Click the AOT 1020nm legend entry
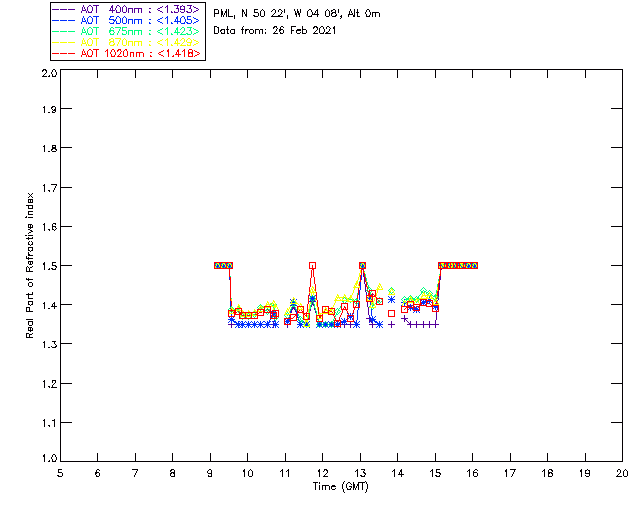Screen dimensions: 640x512 127,53
